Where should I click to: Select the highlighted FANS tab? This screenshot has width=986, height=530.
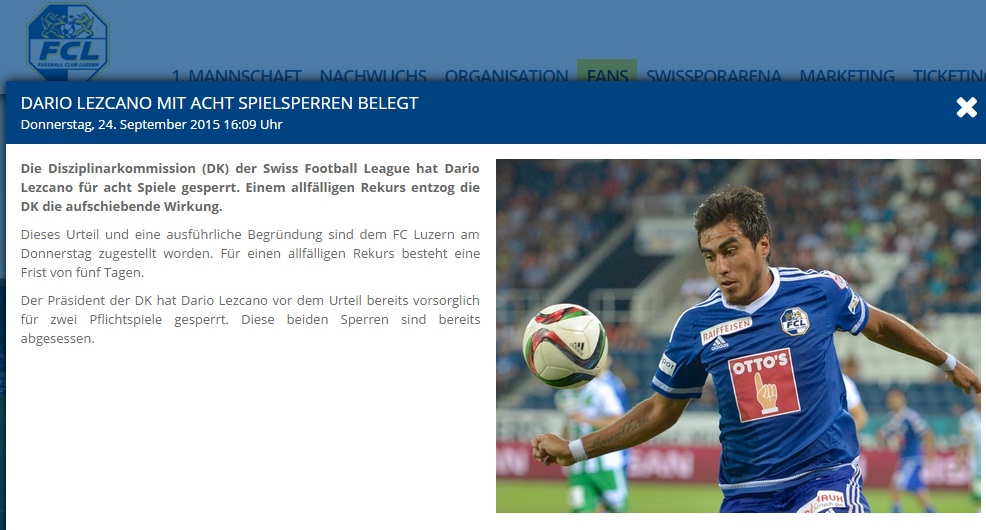(607, 71)
